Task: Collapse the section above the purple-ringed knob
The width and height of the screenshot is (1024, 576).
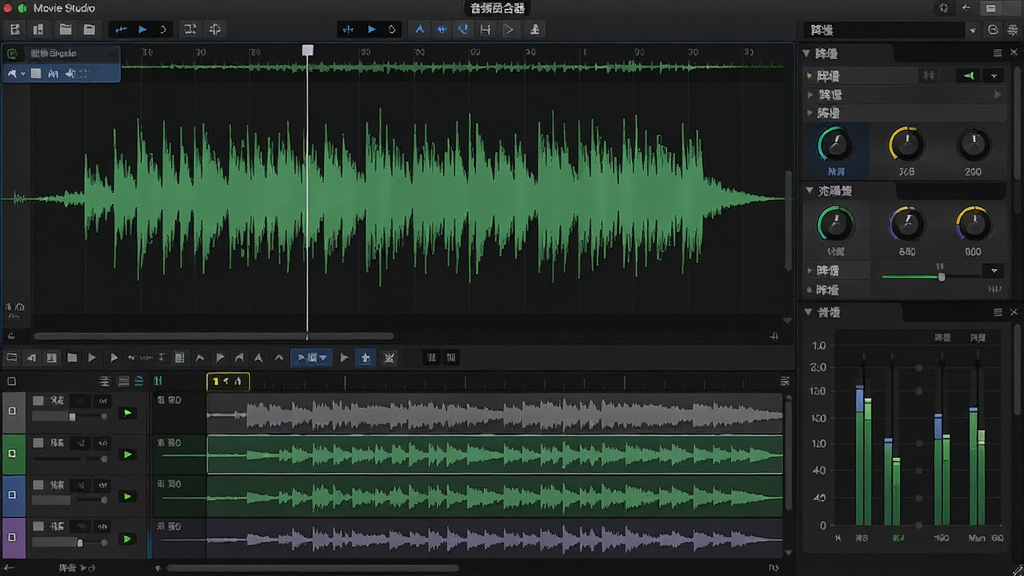Action: 810,190
